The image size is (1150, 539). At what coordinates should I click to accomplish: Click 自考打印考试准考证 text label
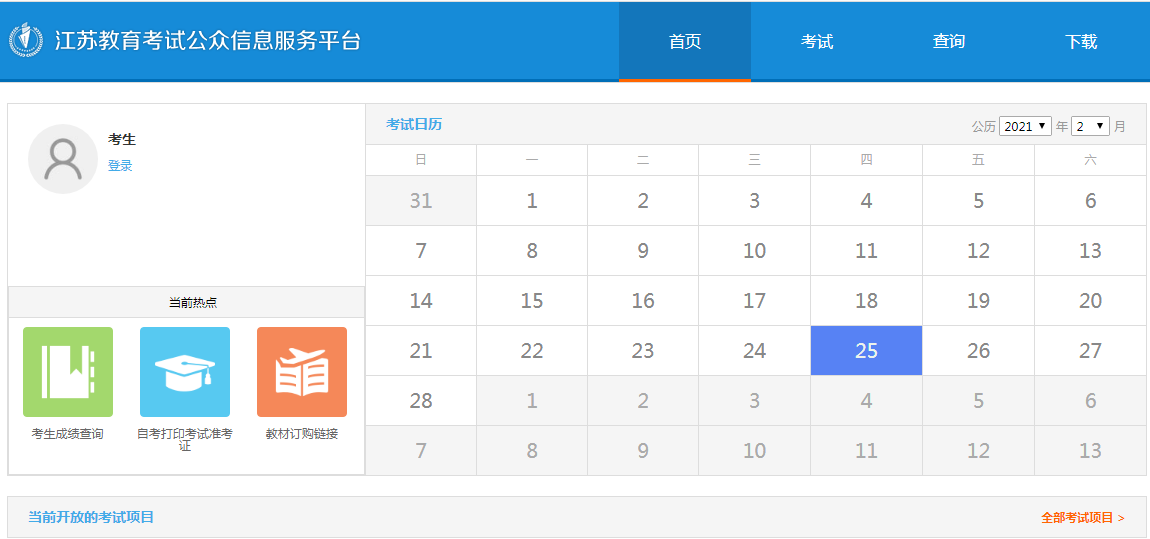(x=185, y=439)
